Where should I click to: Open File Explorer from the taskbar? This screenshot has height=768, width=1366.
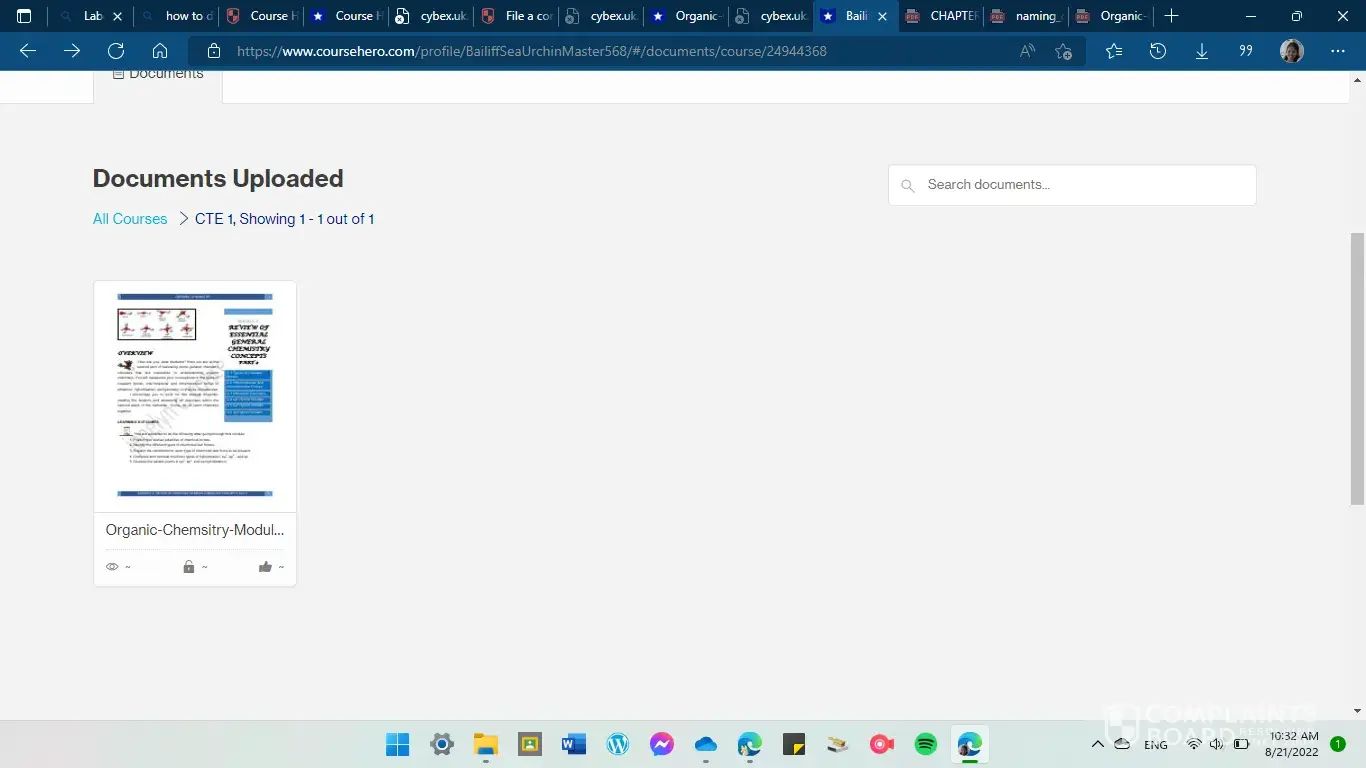tap(486, 744)
